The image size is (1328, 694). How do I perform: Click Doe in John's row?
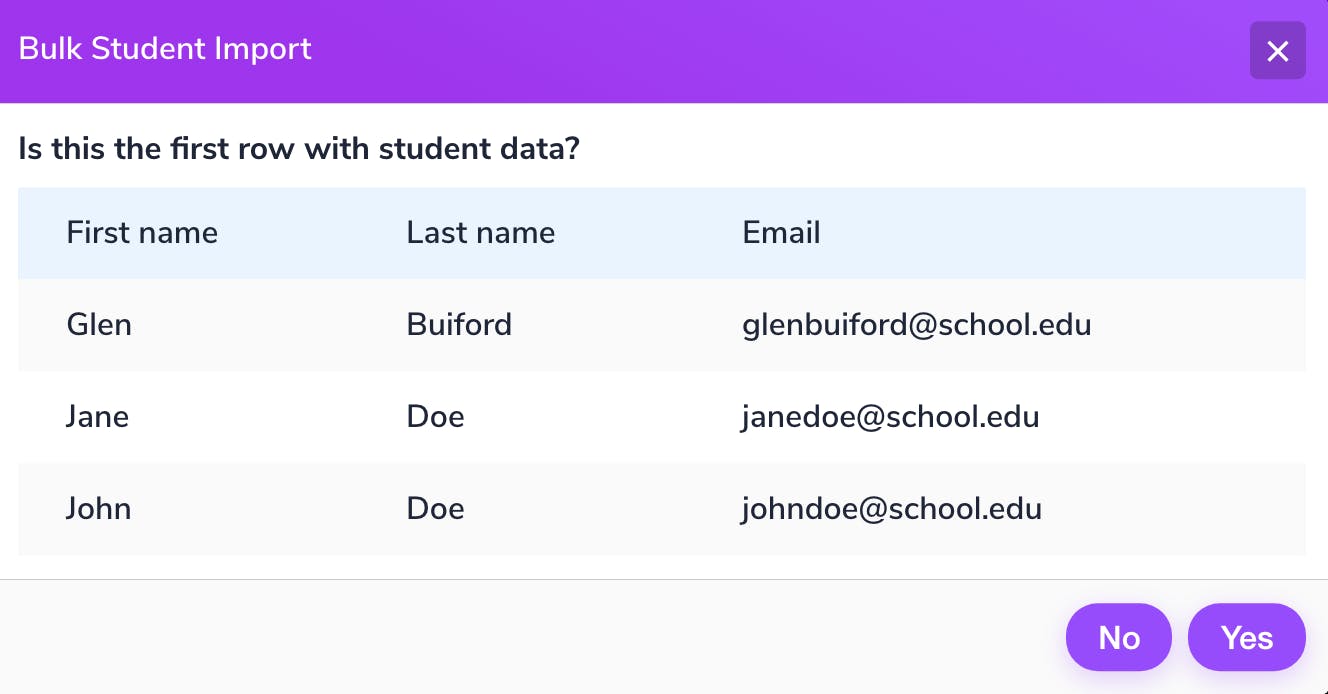435,509
